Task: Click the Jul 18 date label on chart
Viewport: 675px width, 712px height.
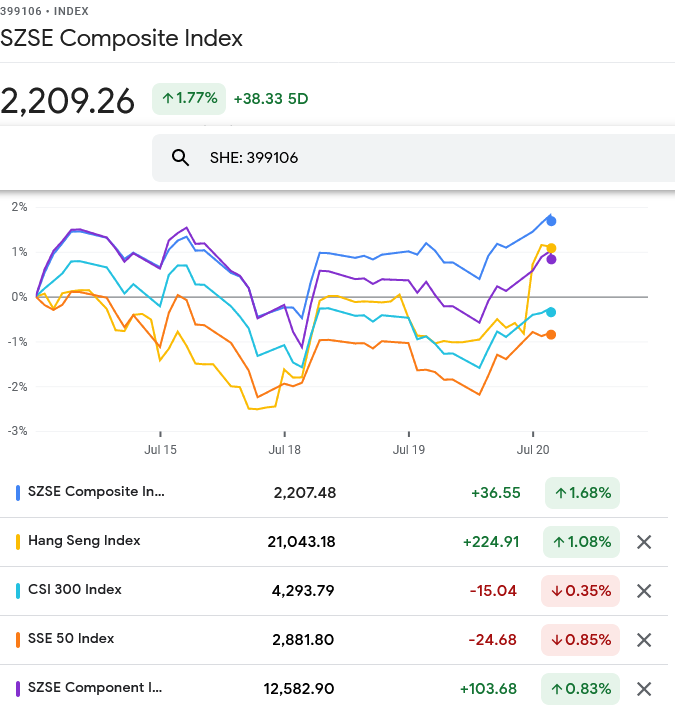Action: 284,451
